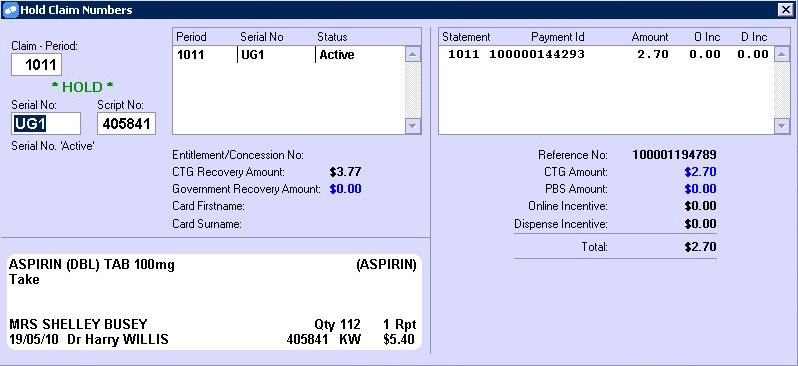This screenshot has width=798, height=366.
Task: Click the 1 Rpt text on label
Action: click(x=400, y=324)
